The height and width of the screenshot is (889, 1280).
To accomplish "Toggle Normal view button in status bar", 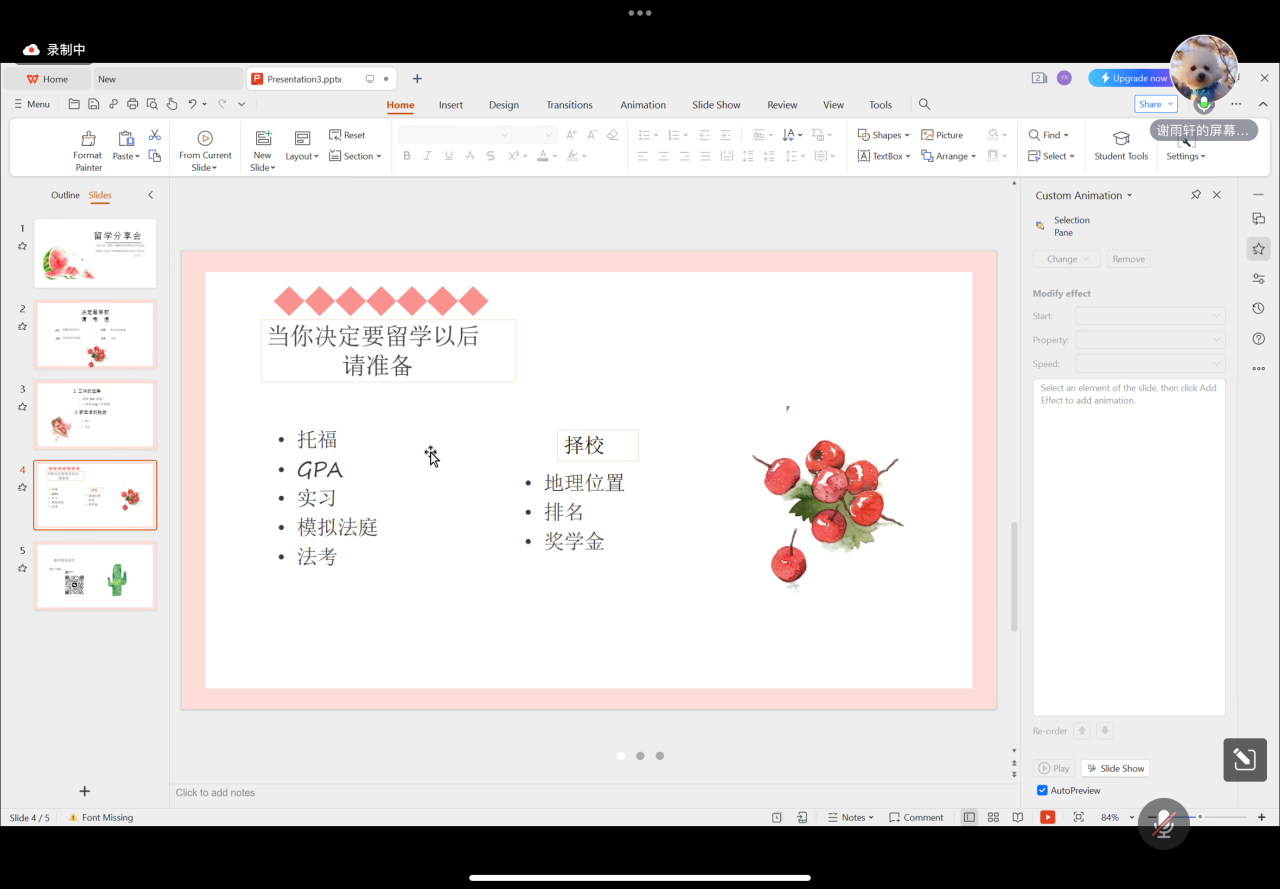I will [969, 817].
